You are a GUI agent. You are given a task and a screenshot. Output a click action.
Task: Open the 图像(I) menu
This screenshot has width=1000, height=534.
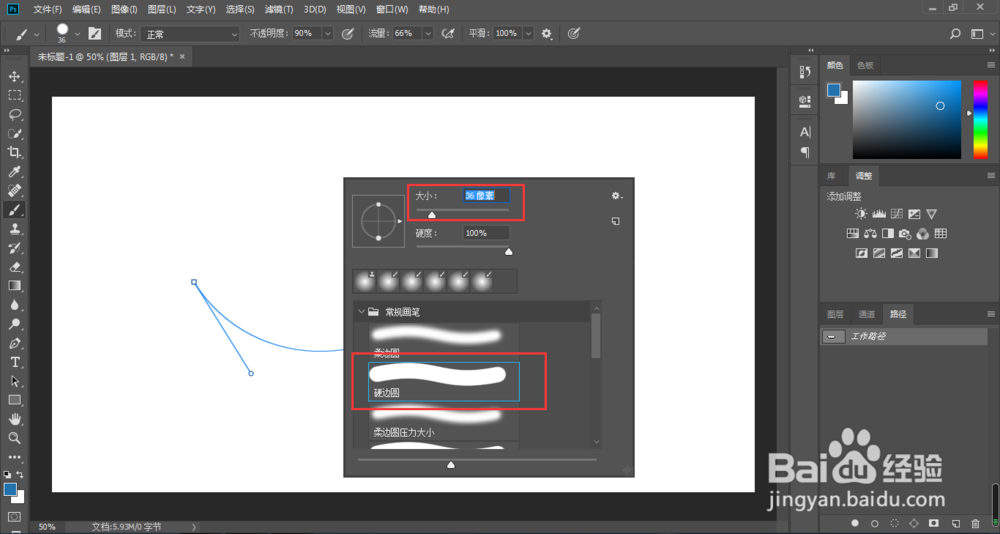124,10
